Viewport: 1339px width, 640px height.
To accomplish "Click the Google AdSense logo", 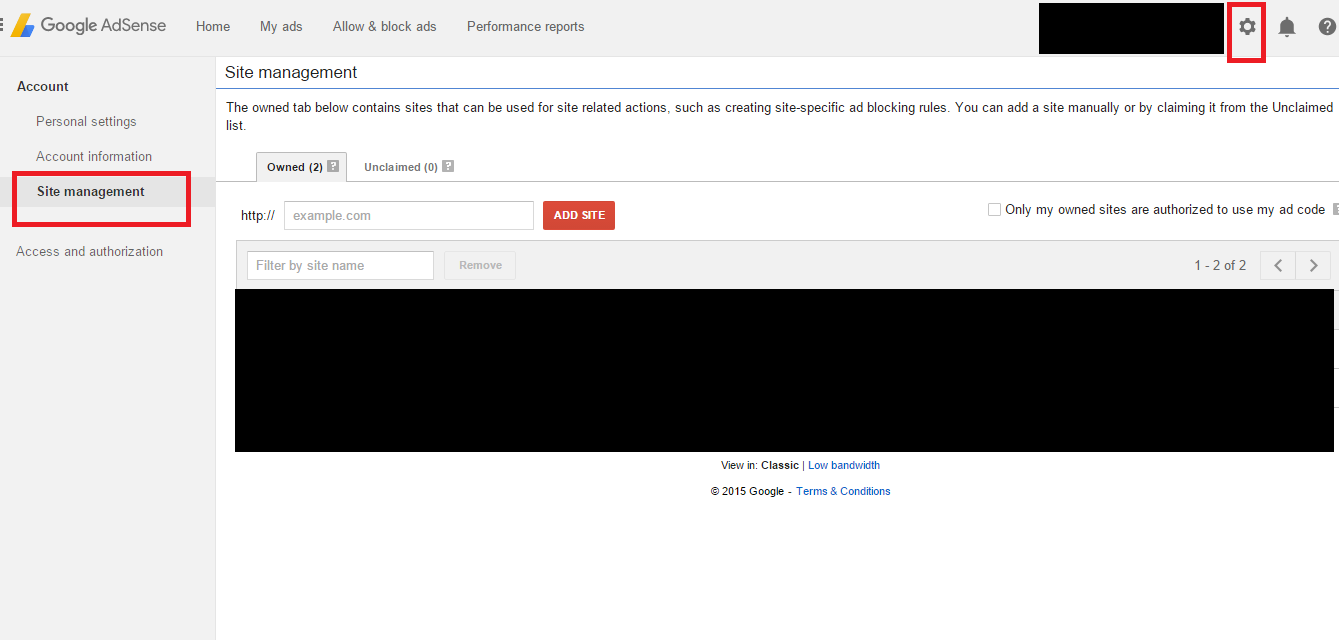I will pyautogui.click(x=88, y=26).
